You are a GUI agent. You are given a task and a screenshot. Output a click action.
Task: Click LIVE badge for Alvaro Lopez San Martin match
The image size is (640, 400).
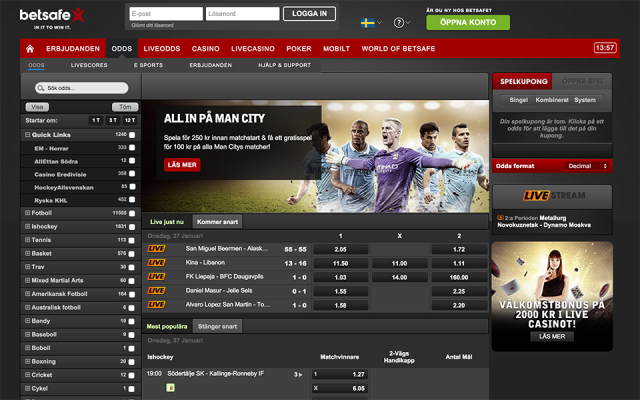[156, 304]
